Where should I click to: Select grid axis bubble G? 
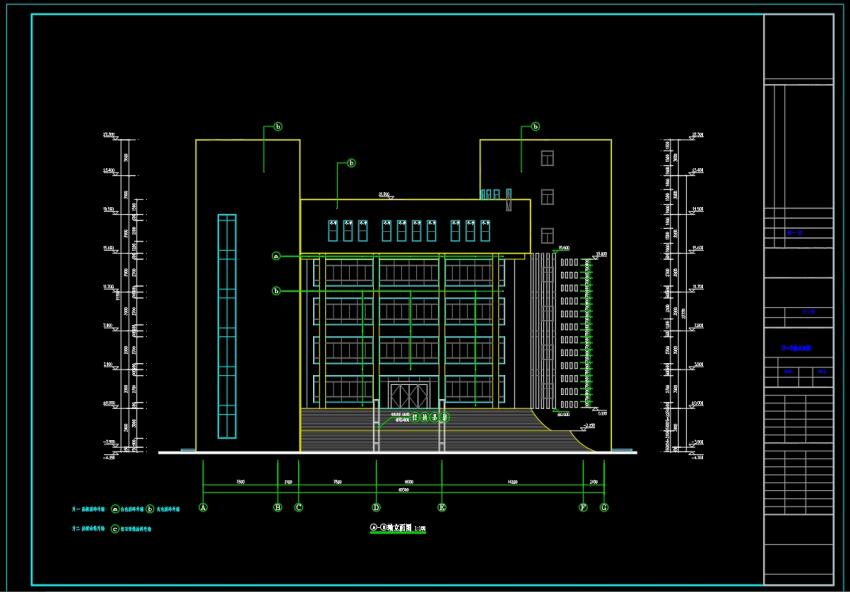[x=604, y=507]
